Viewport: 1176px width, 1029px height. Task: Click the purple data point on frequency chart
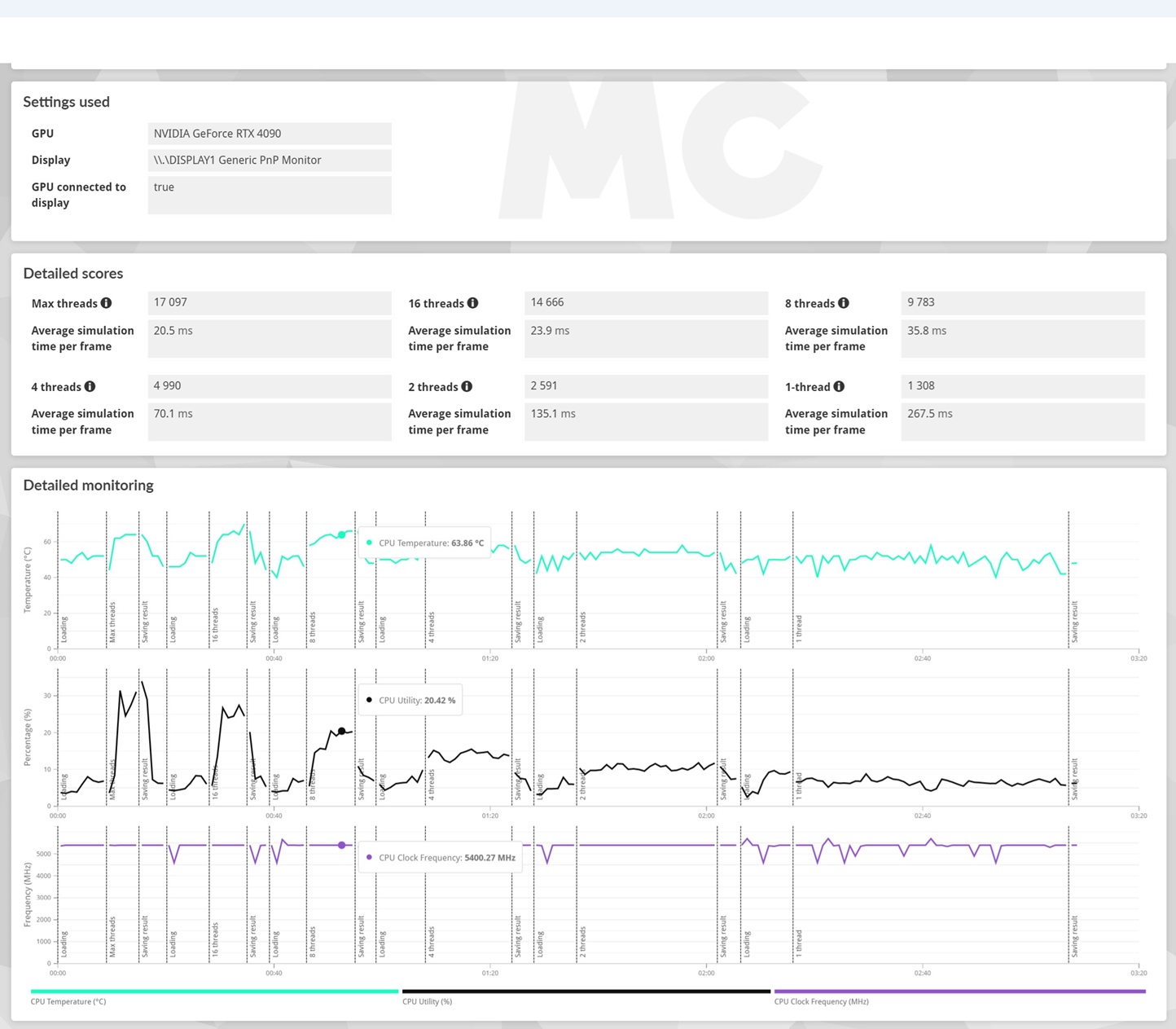pyautogui.click(x=341, y=845)
